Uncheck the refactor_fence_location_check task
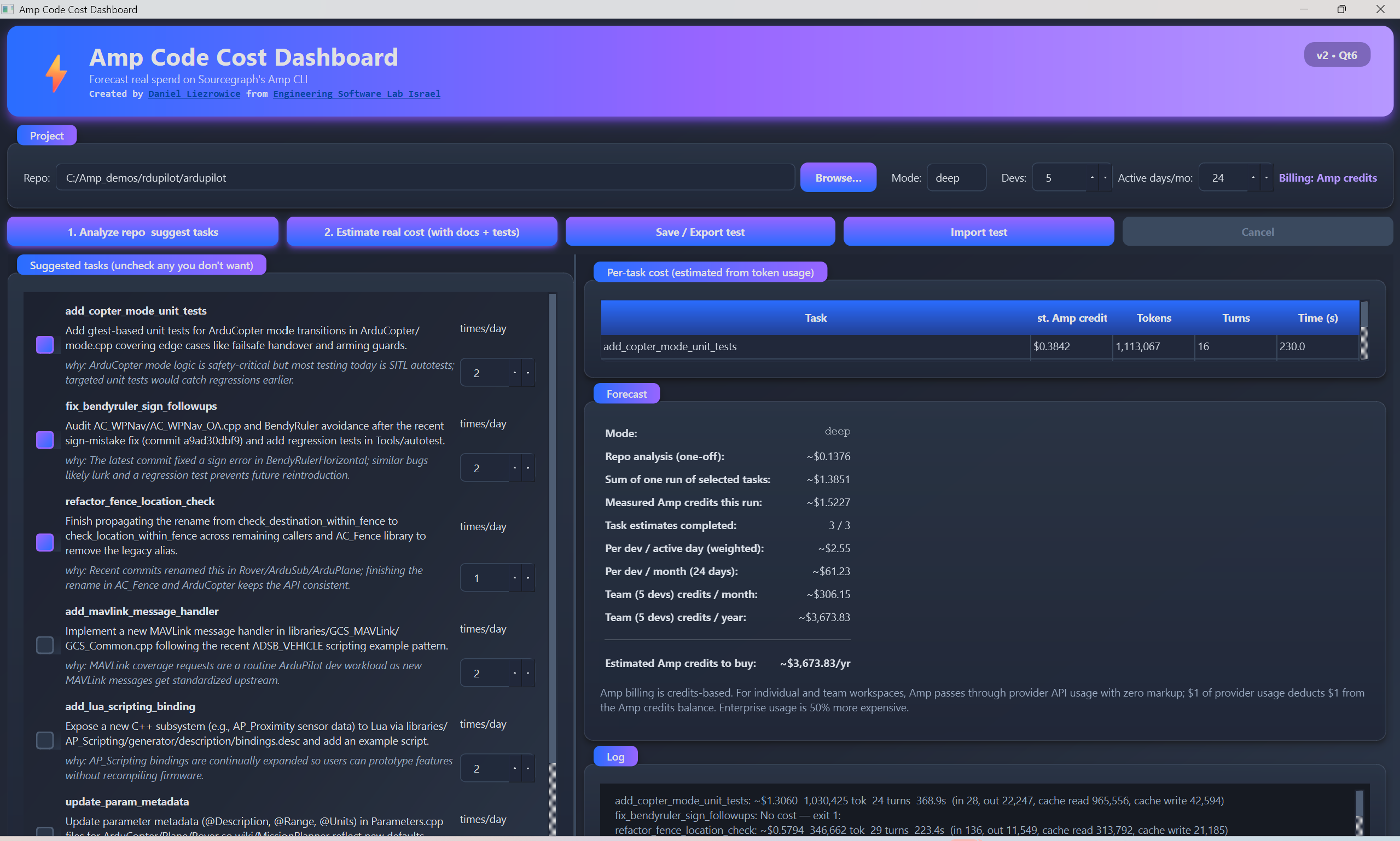Viewport: 1400px width, 841px height. coord(45,542)
